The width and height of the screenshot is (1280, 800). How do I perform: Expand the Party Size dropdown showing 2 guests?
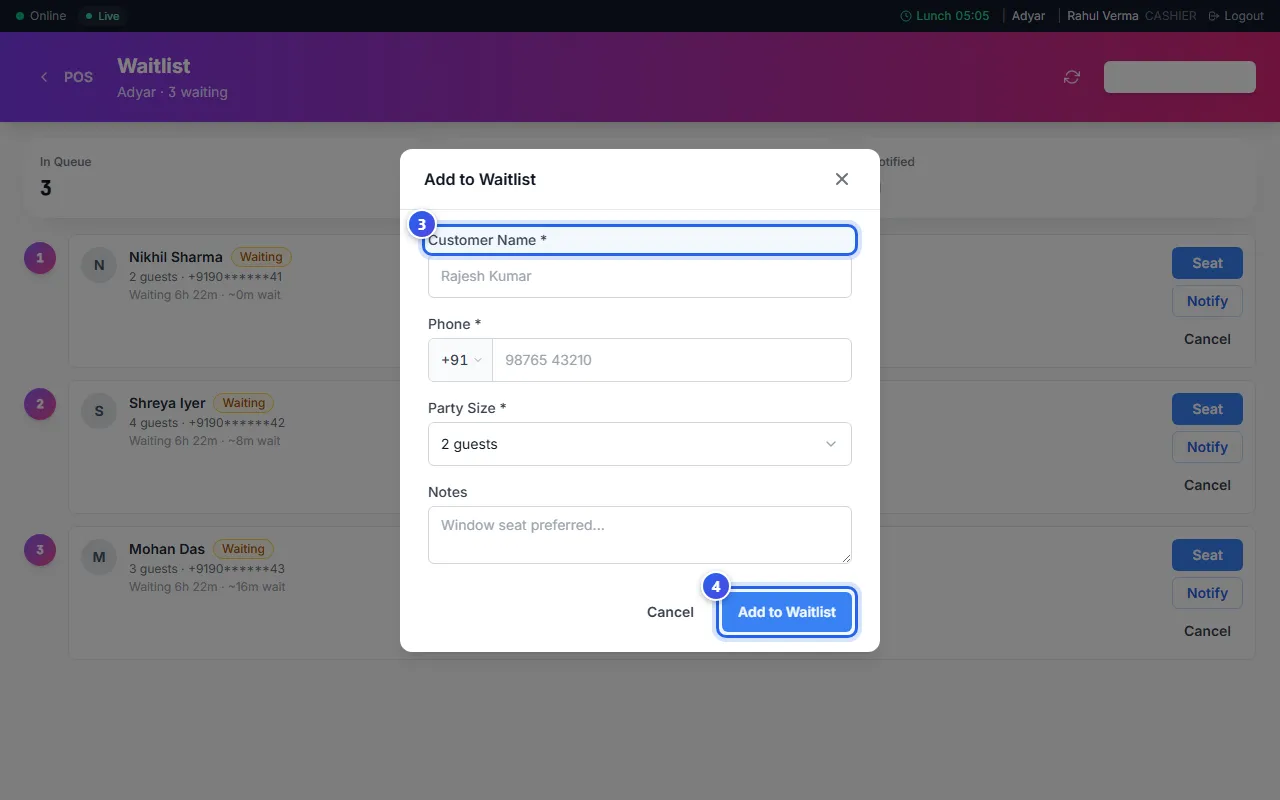tap(640, 444)
